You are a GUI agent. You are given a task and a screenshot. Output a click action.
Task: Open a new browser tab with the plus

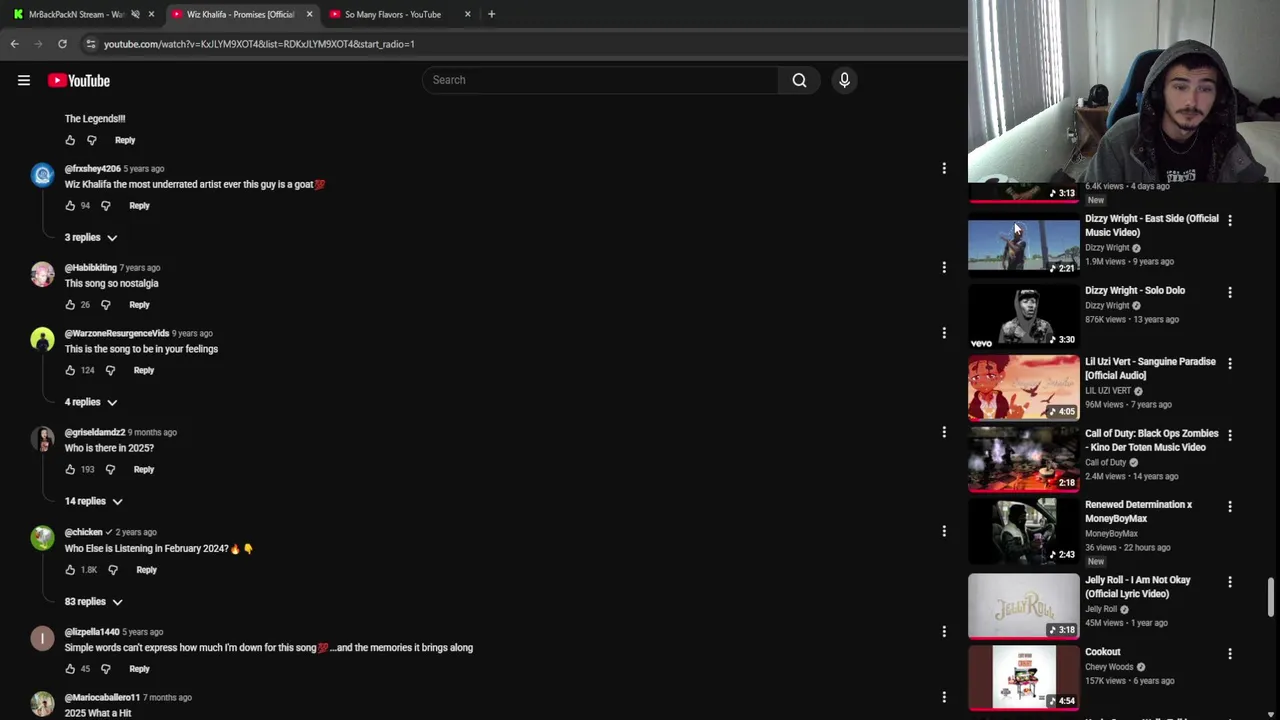[491, 14]
